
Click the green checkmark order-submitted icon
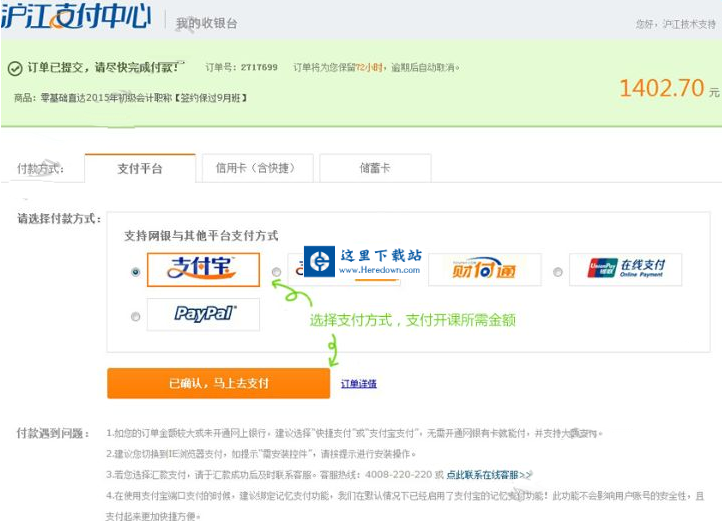point(15,69)
